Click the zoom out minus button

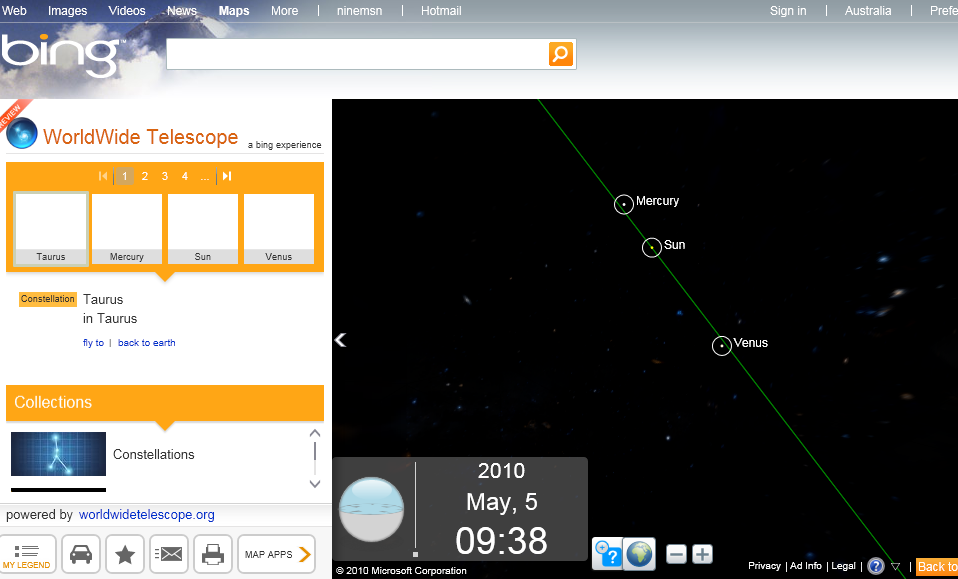[677, 554]
